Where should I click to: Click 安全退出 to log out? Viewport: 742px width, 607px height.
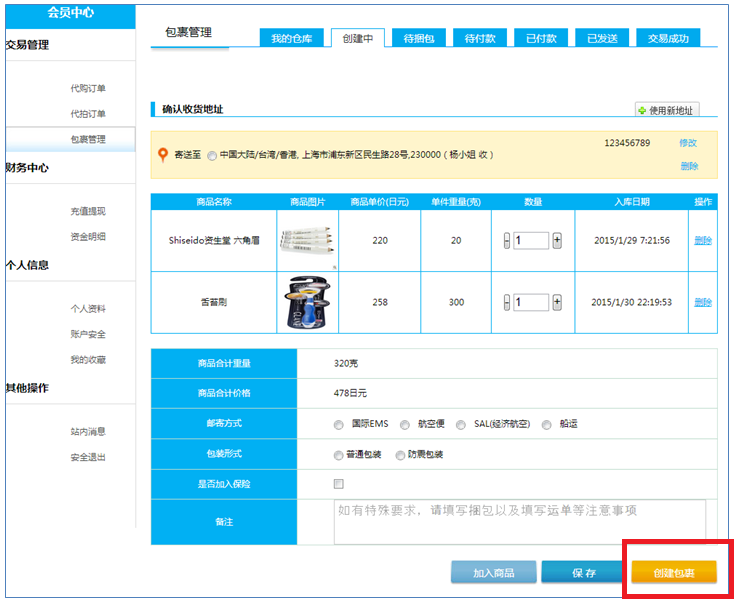coord(88,457)
